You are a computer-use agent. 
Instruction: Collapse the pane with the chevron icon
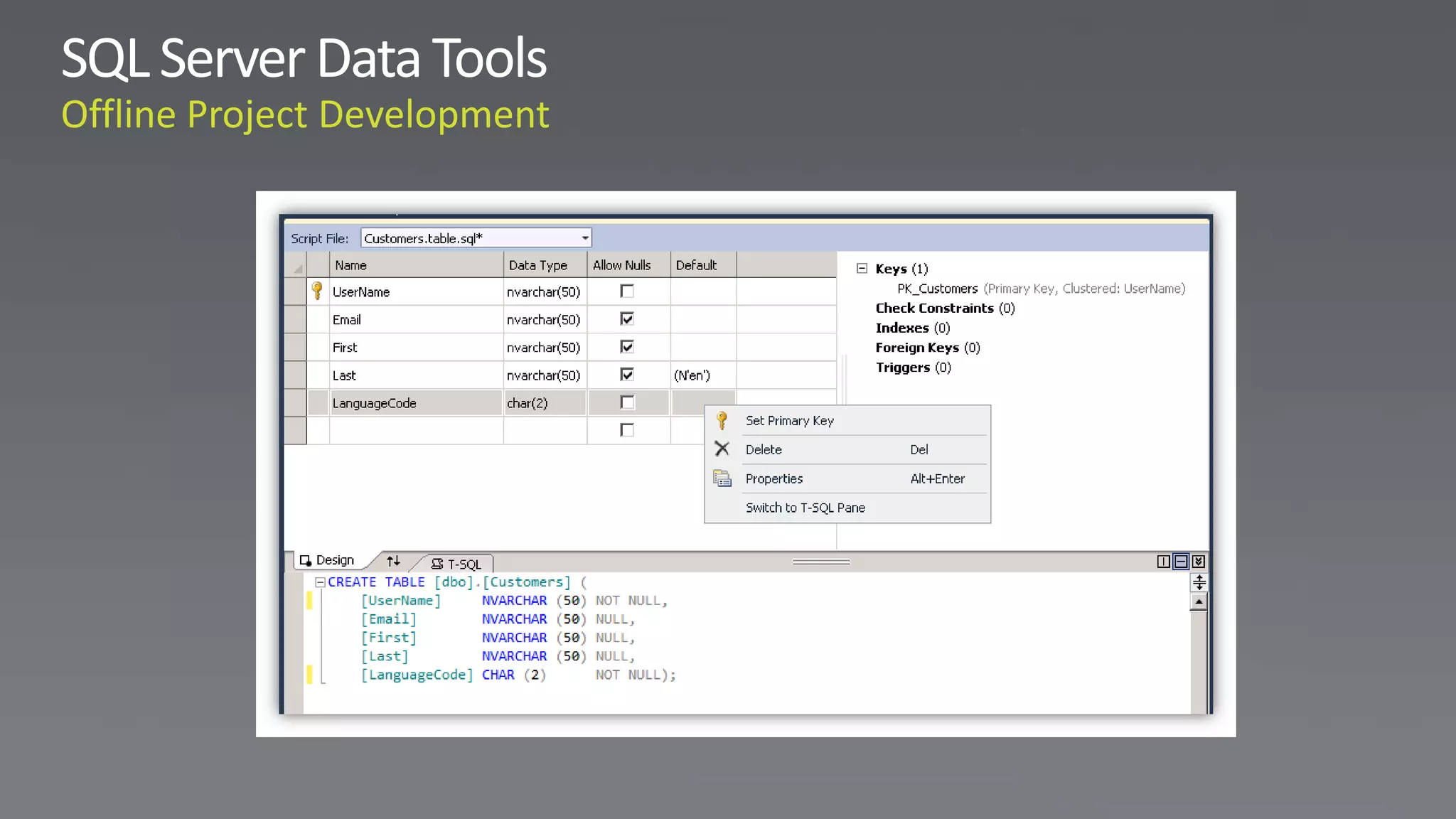[x=1199, y=562]
